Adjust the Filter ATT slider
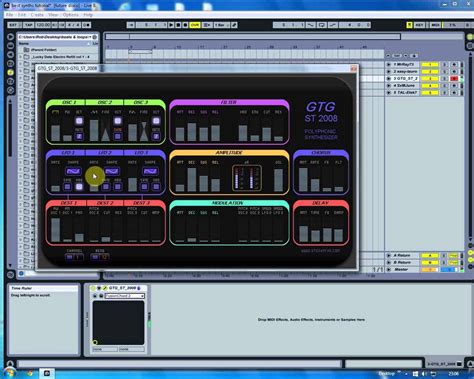This screenshot has height=379, width=474. [x=180, y=128]
